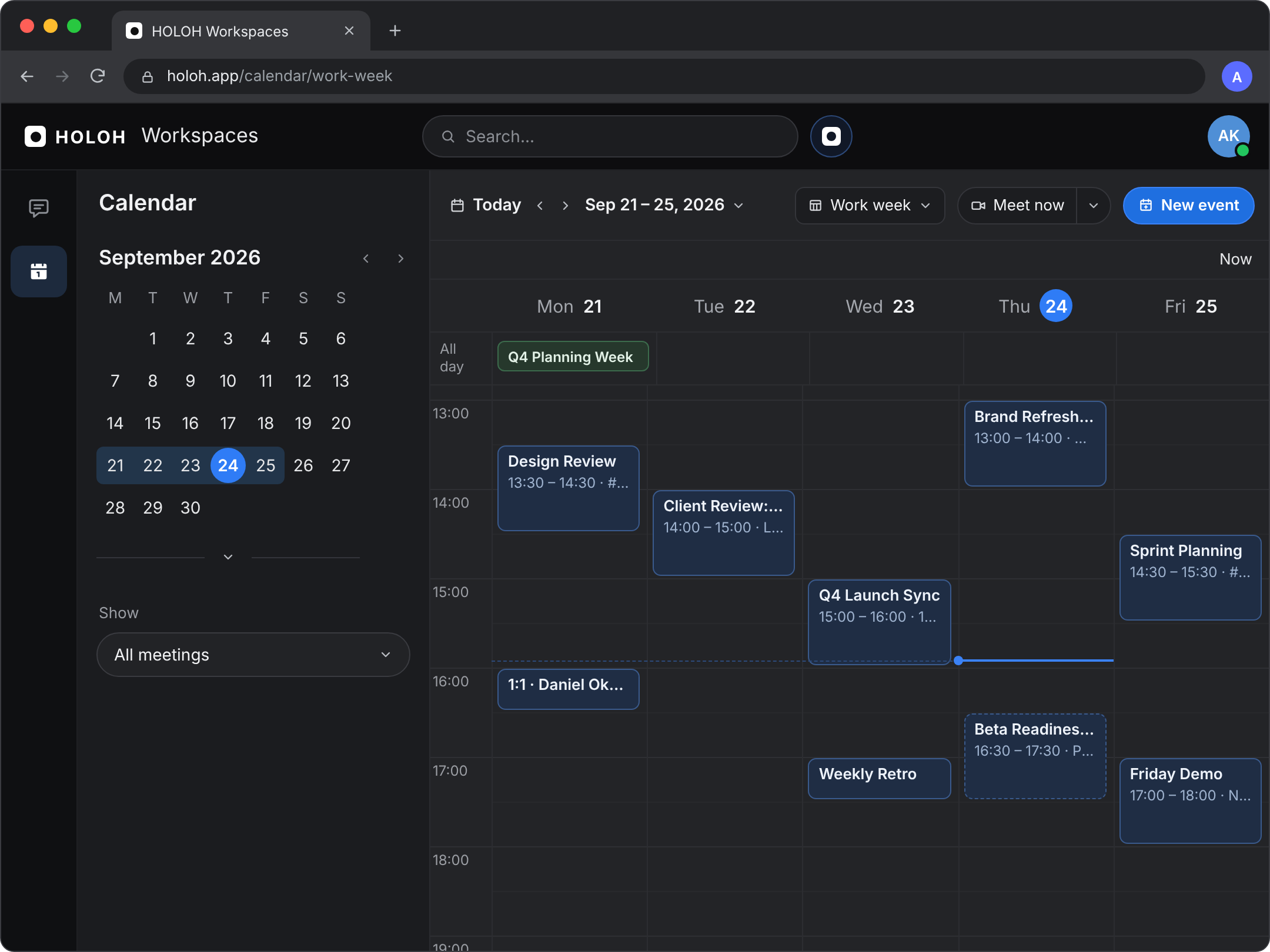
Task: Reload the browser page
Action: [98, 76]
